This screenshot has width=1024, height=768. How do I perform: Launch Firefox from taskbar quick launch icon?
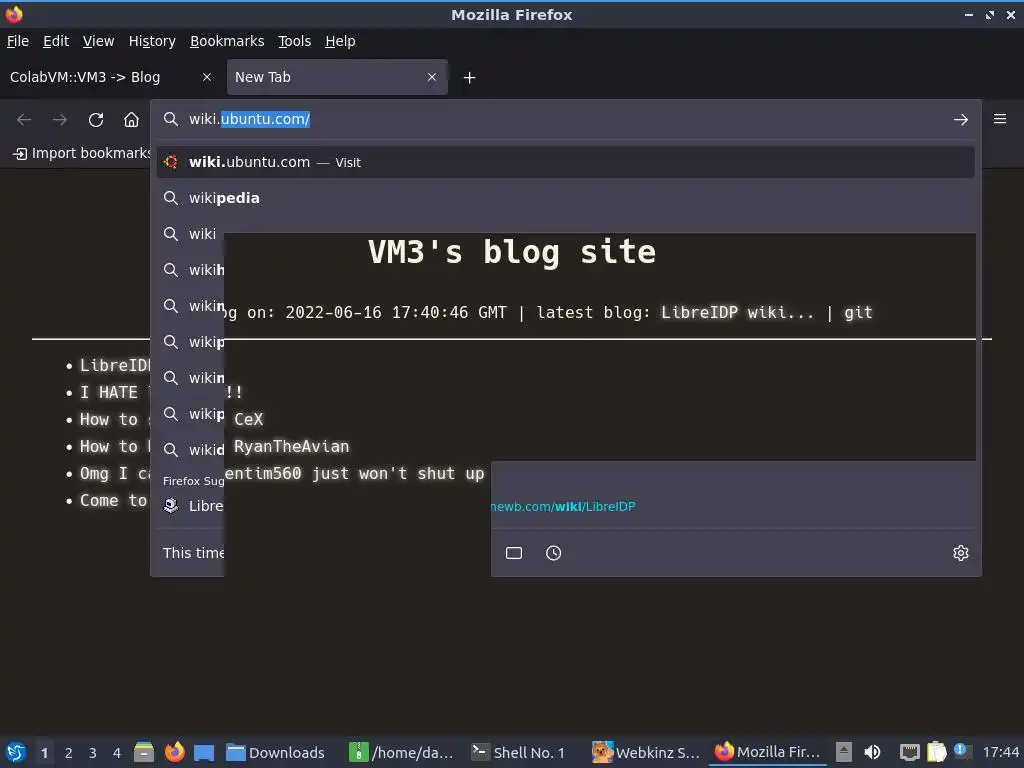click(x=174, y=752)
